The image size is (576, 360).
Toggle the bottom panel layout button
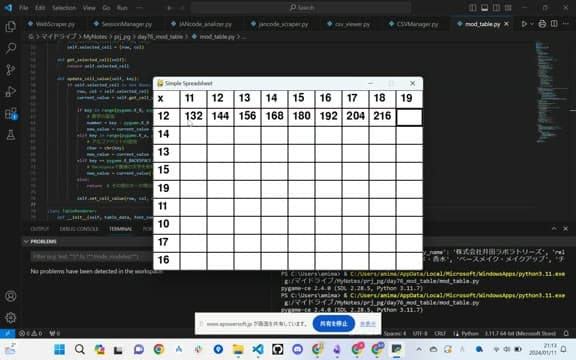point(485,8)
